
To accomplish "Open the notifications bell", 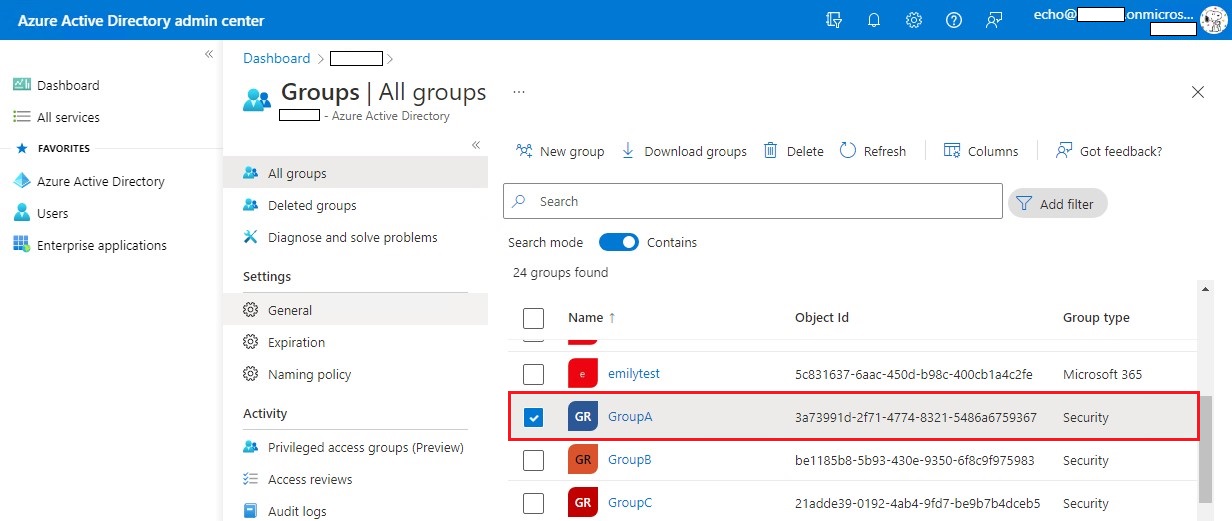I will (874, 20).
